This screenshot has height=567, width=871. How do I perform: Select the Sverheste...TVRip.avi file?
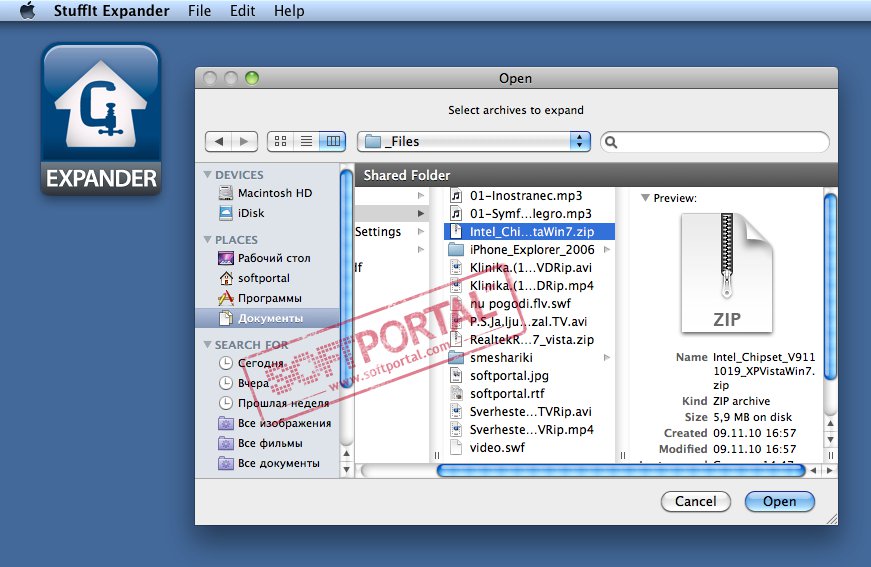[529, 412]
